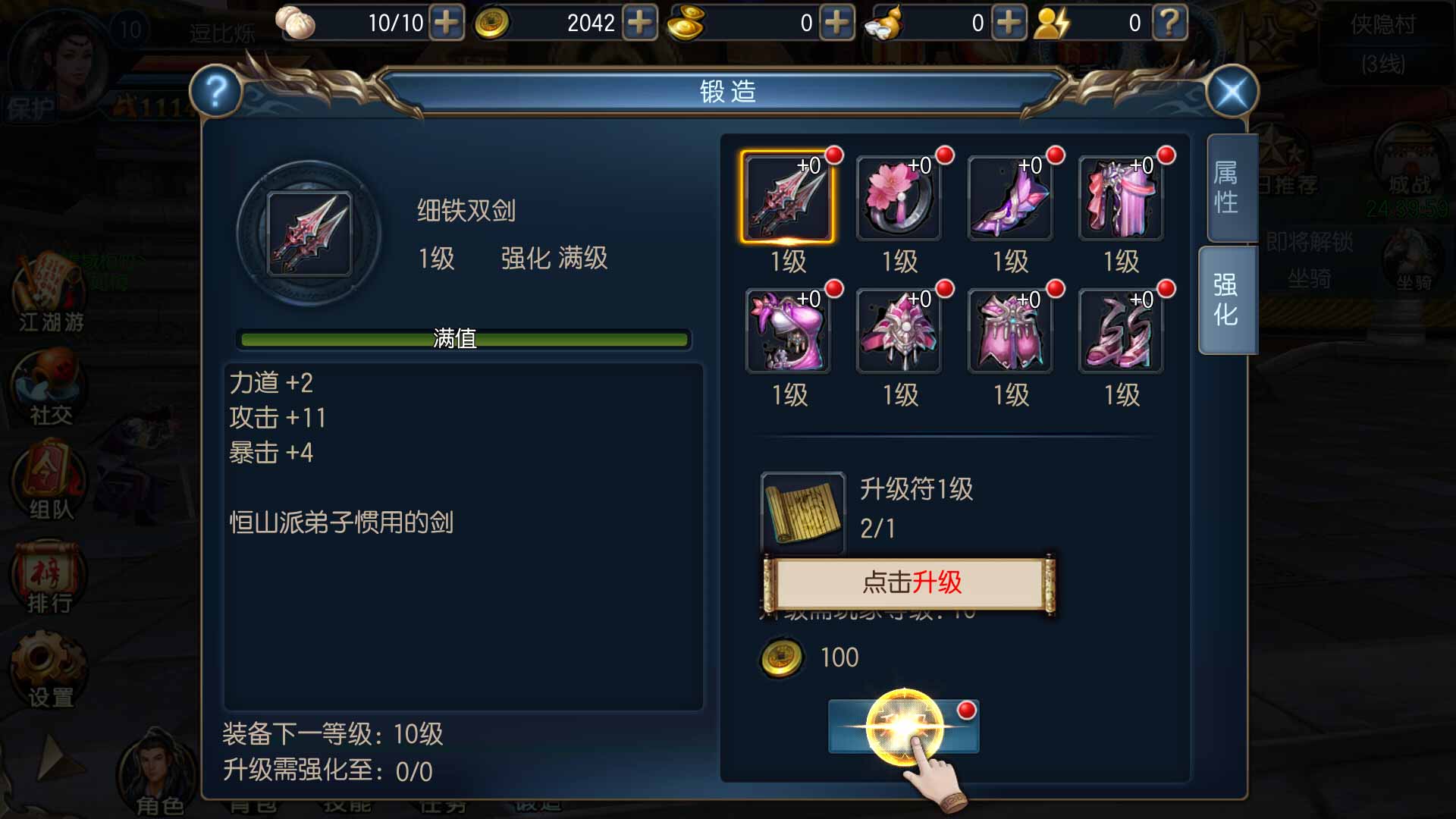Click the 点击升级 upgrade button
The height and width of the screenshot is (819, 1456).
coord(909,582)
